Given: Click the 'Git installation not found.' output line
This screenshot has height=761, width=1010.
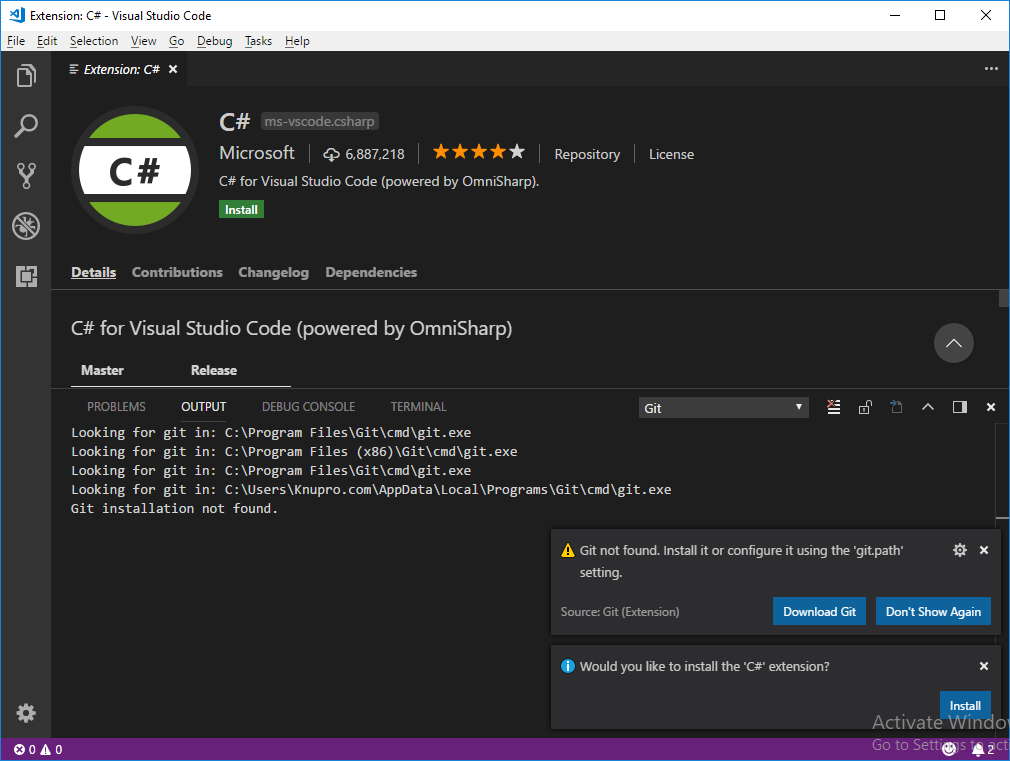Looking at the screenshot, I should 174,508.
